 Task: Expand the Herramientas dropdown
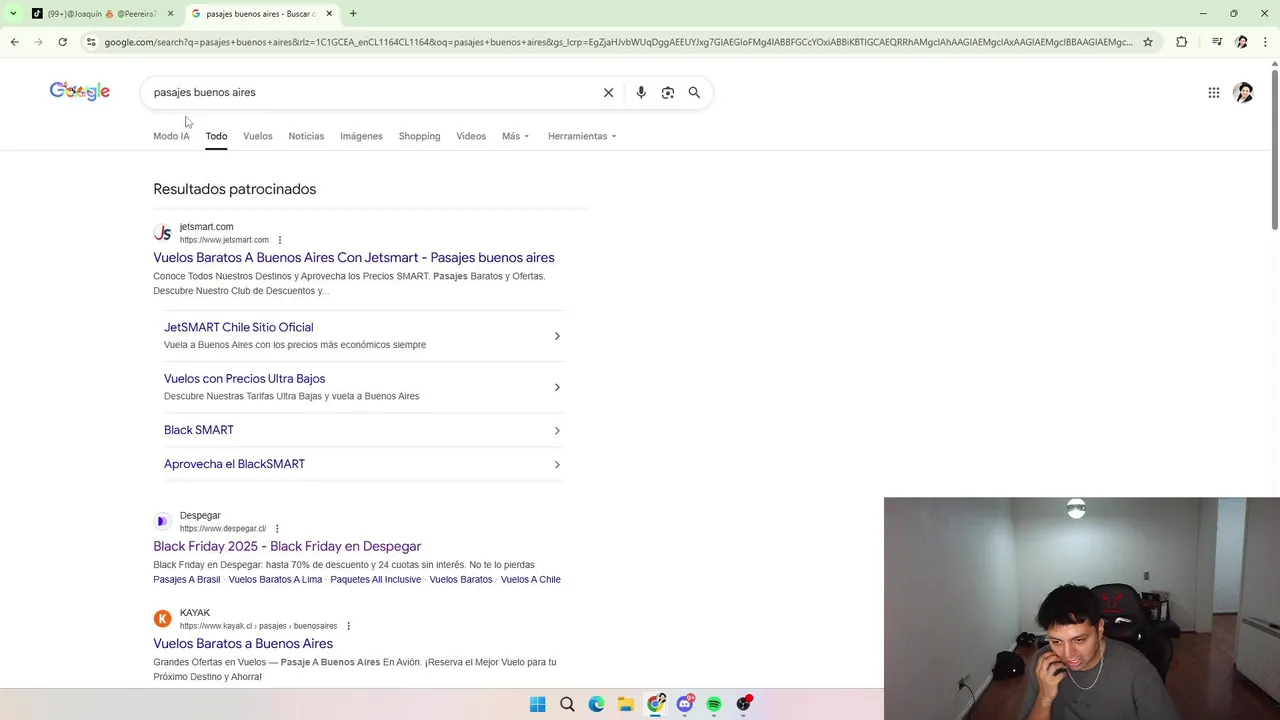[582, 136]
